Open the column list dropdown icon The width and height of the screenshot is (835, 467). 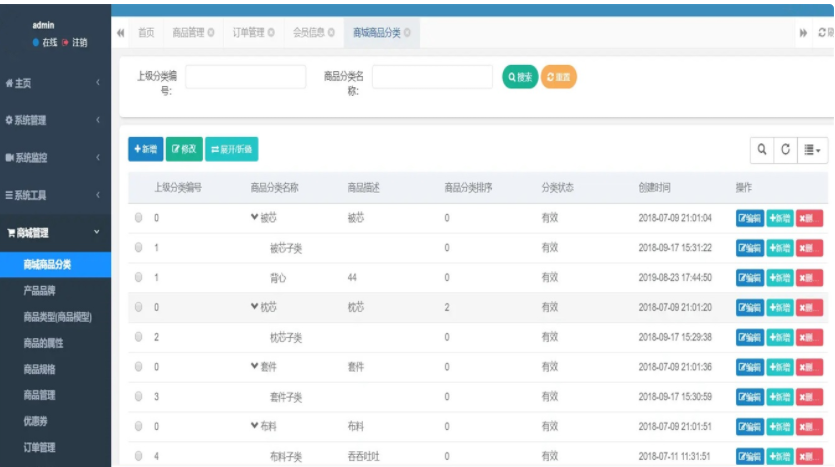coord(812,150)
